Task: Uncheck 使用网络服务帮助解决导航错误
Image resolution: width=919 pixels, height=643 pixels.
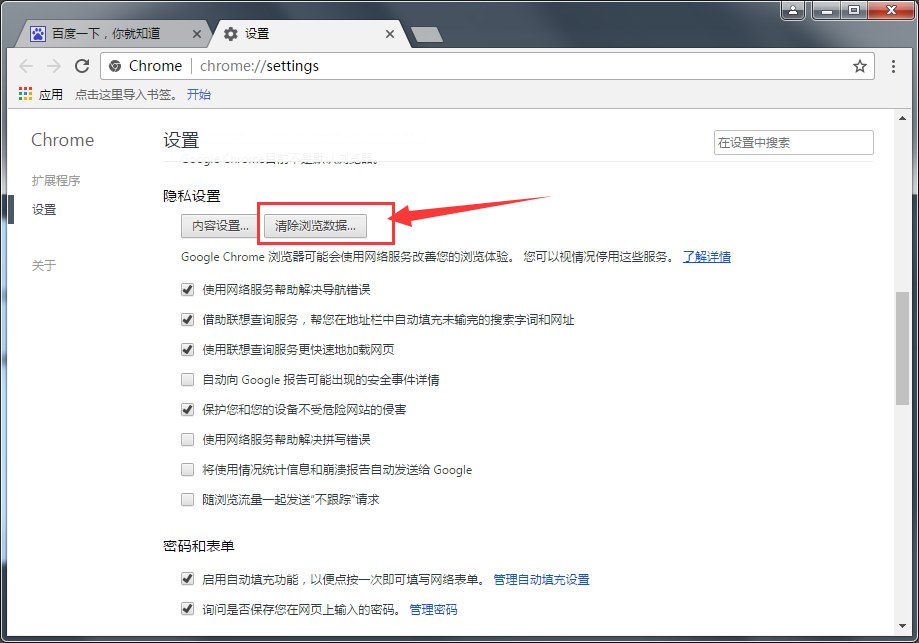Action: coord(187,290)
